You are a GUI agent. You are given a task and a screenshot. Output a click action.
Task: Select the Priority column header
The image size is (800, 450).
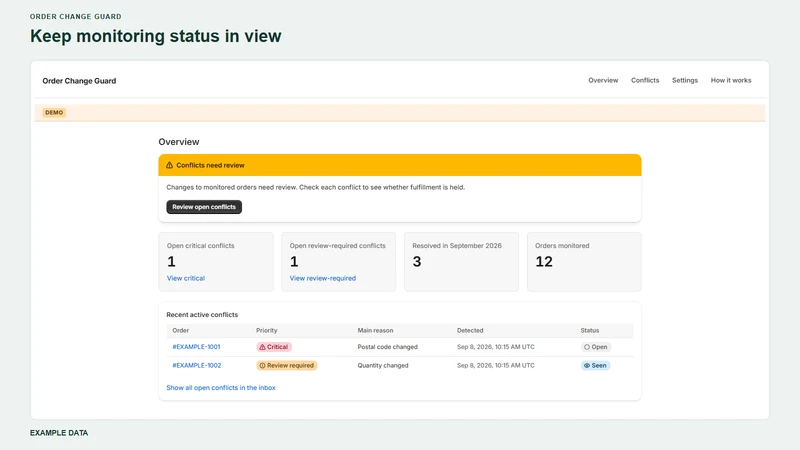(266, 331)
